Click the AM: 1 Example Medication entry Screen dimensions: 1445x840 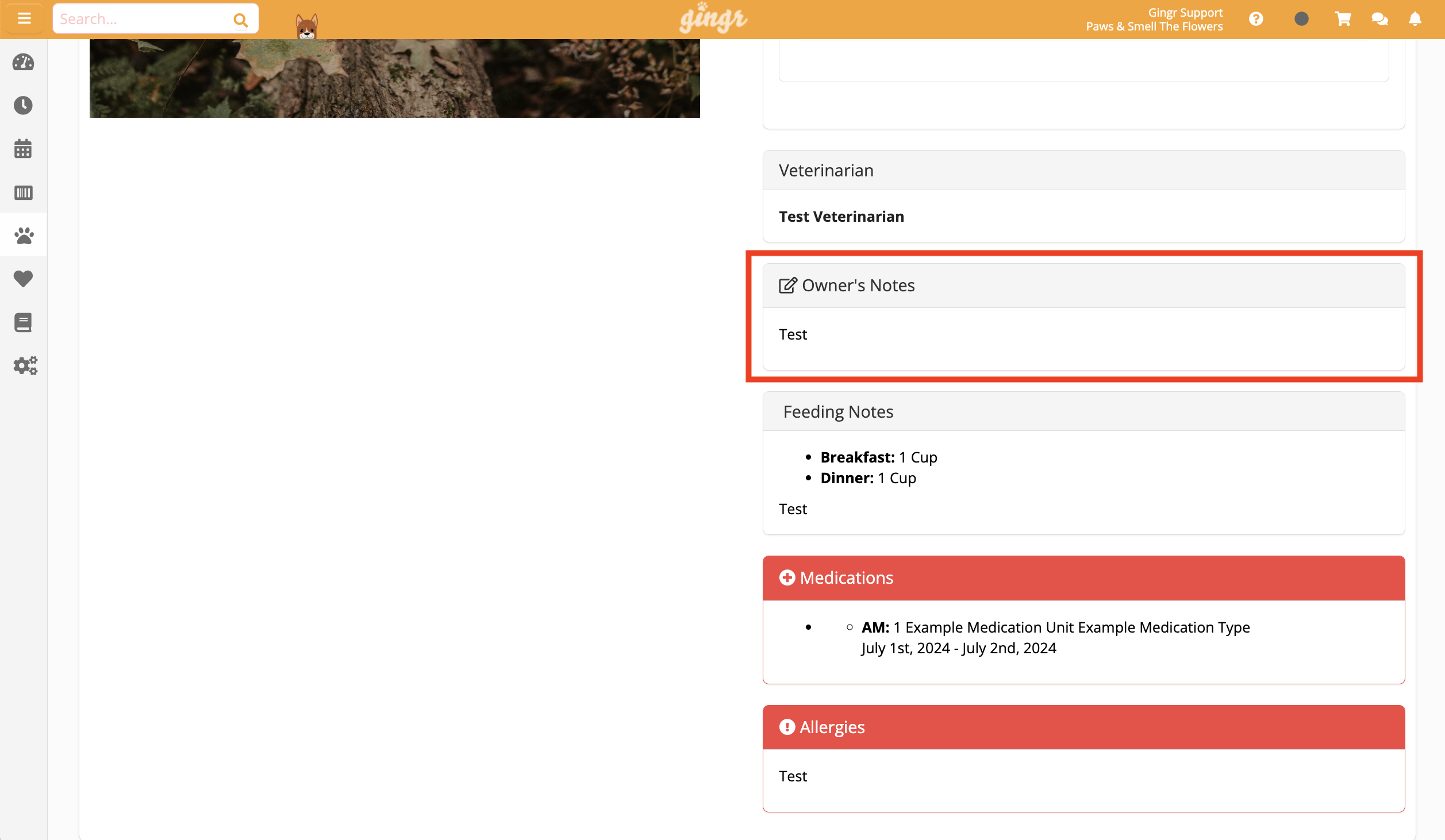tap(1055, 627)
